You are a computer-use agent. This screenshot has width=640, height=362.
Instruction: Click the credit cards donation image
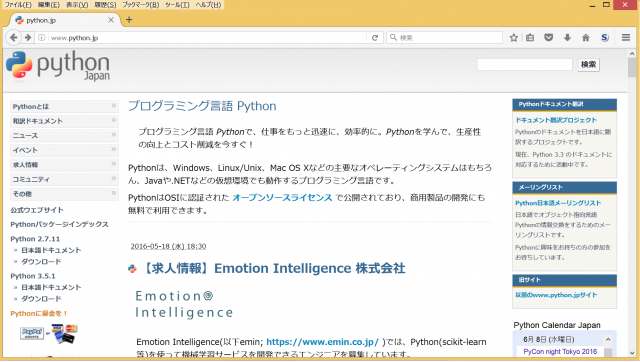click(x=64, y=333)
